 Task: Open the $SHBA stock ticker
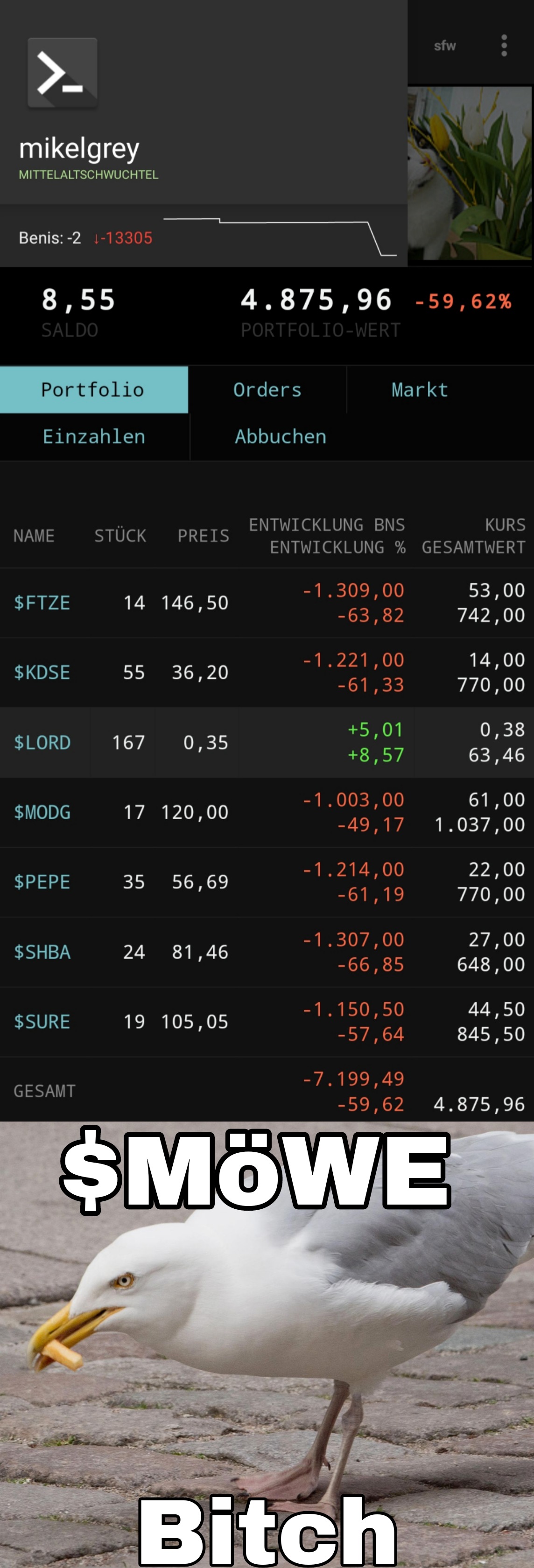[x=42, y=952]
